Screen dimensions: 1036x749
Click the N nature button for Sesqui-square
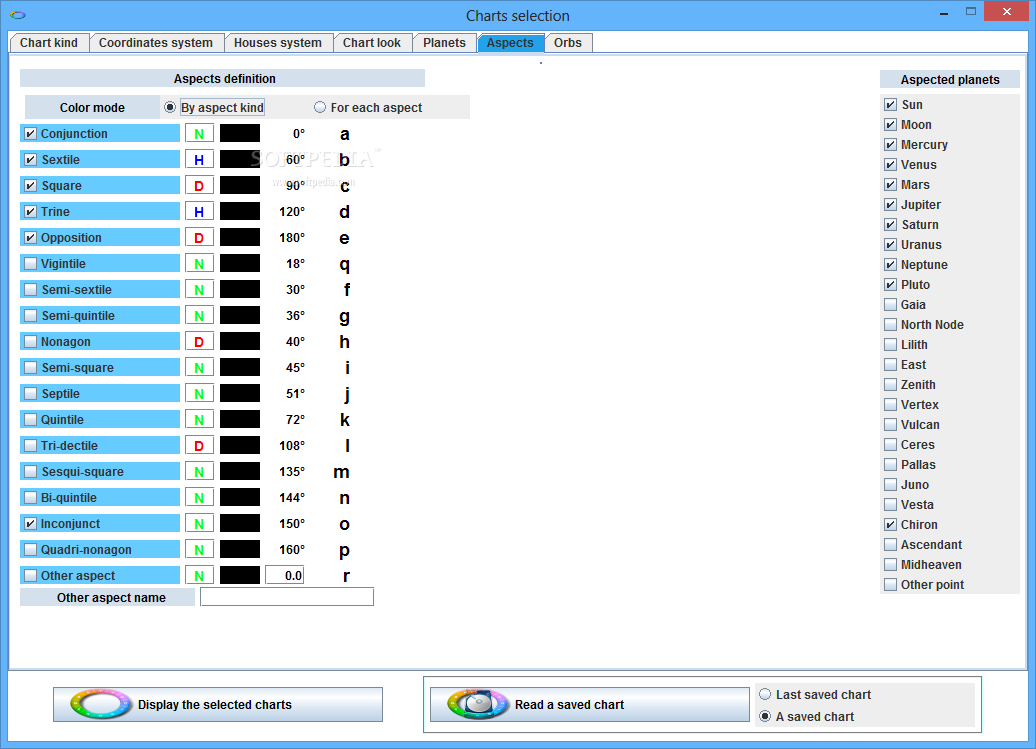tap(199, 472)
